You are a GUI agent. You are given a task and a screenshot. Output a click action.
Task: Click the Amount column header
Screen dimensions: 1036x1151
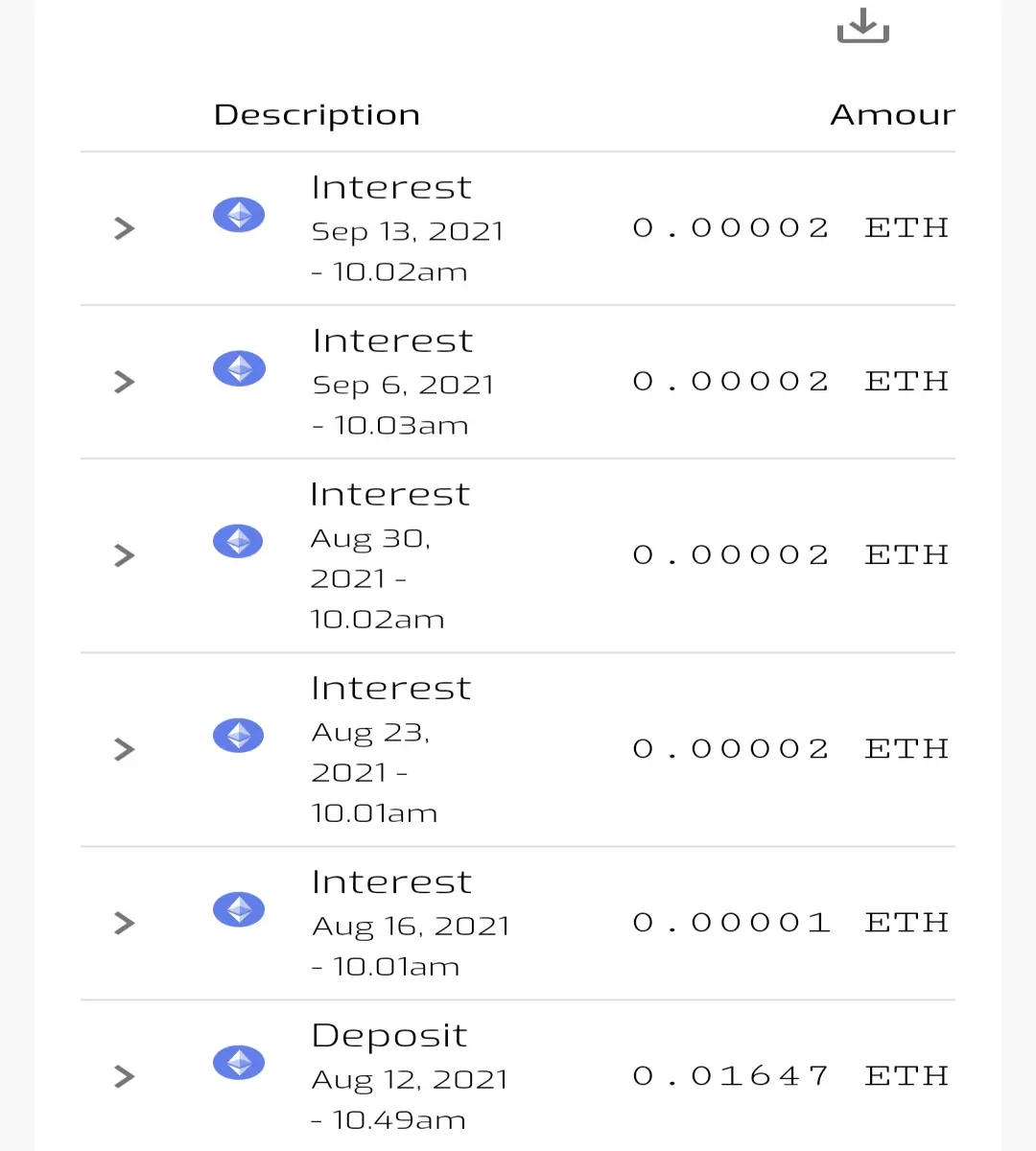pyautogui.click(x=893, y=115)
